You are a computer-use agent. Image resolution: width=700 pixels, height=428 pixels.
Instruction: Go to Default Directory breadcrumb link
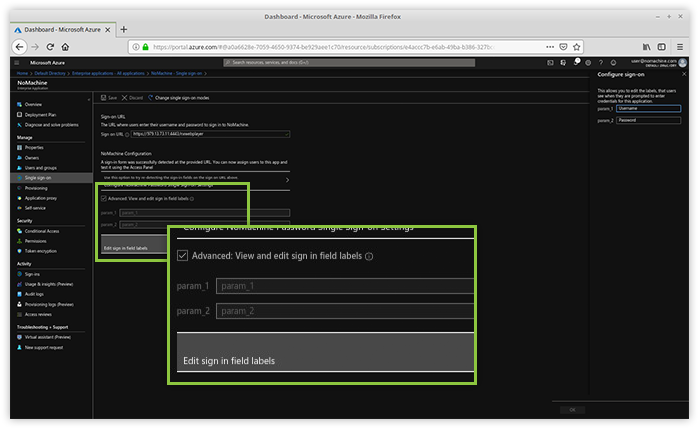click(50, 73)
